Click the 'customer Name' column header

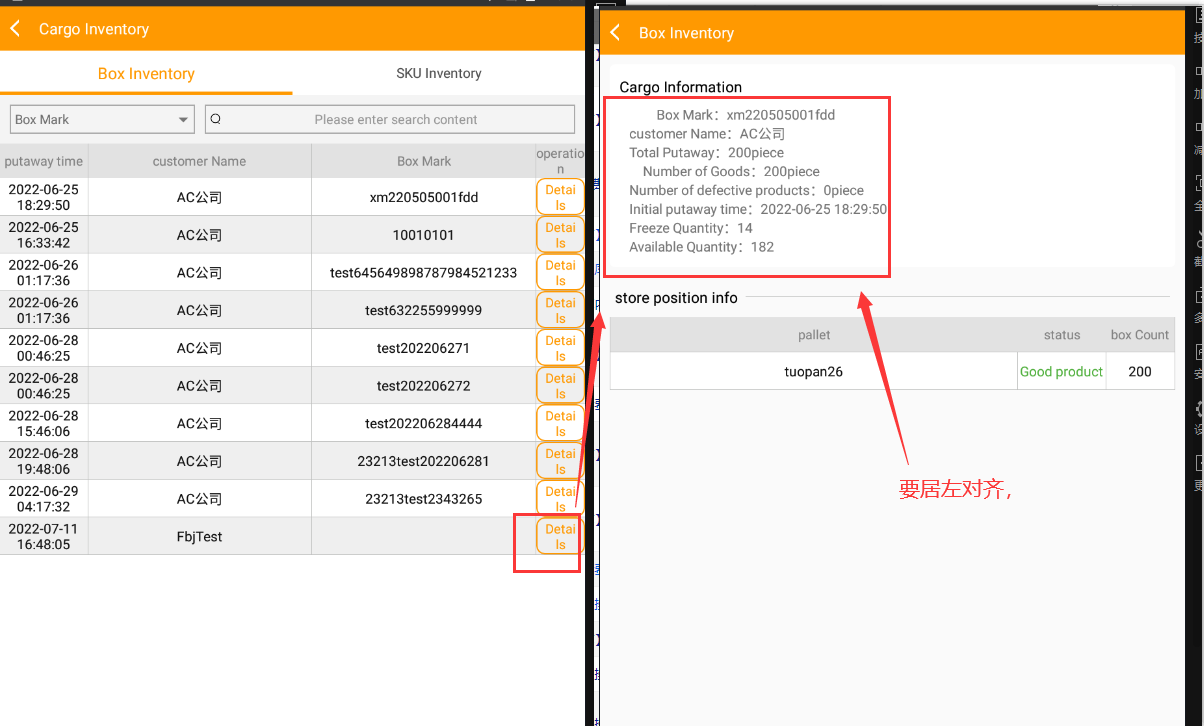click(199, 161)
